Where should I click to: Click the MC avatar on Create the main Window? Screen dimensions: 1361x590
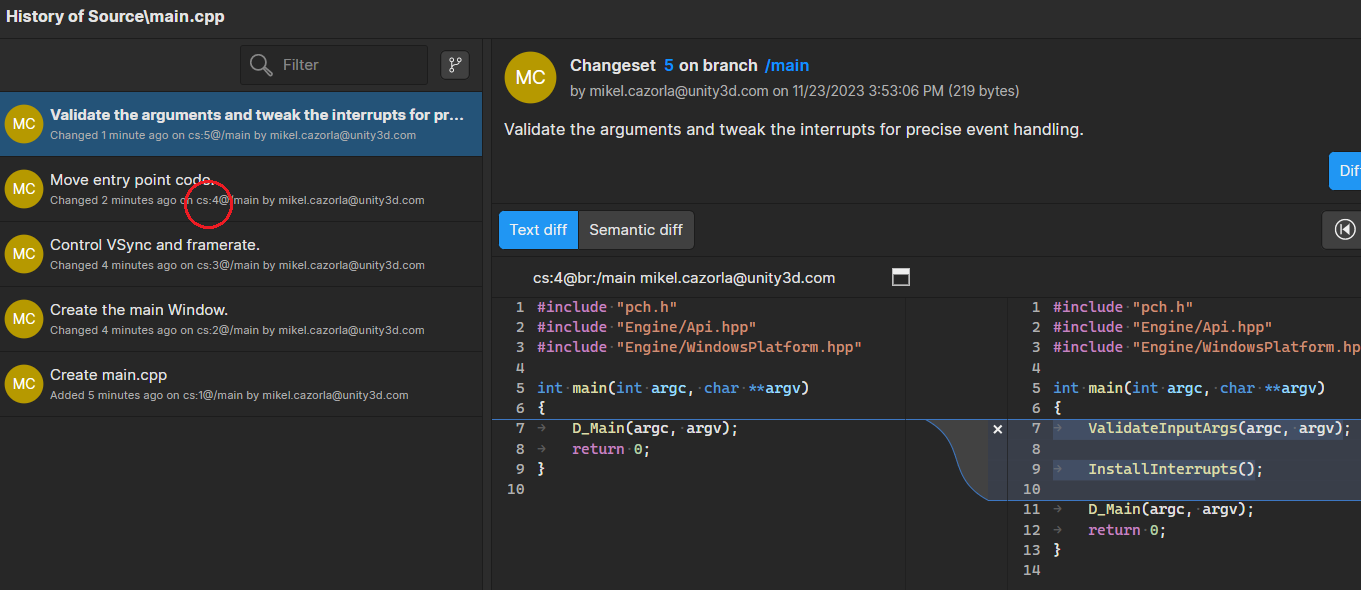pos(23,319)
